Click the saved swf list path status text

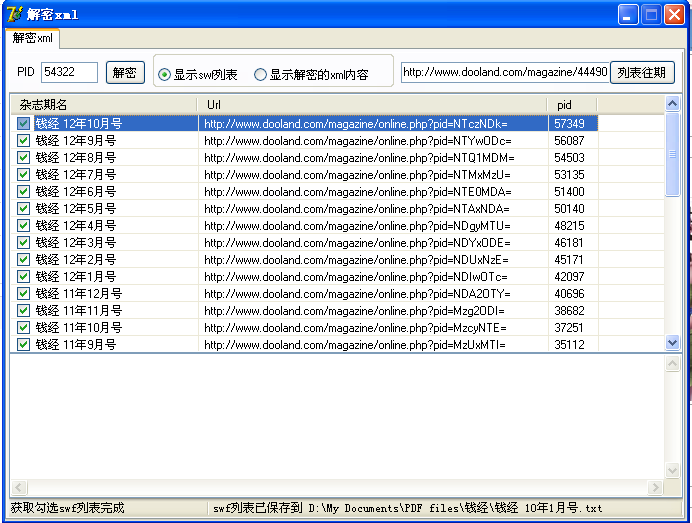407,508
